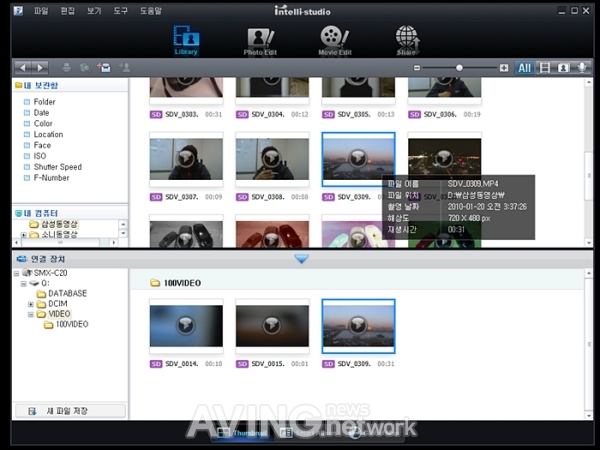Expand the DCIM folder
This screenshot has width=600, height=450.
[x=31, y=304]
